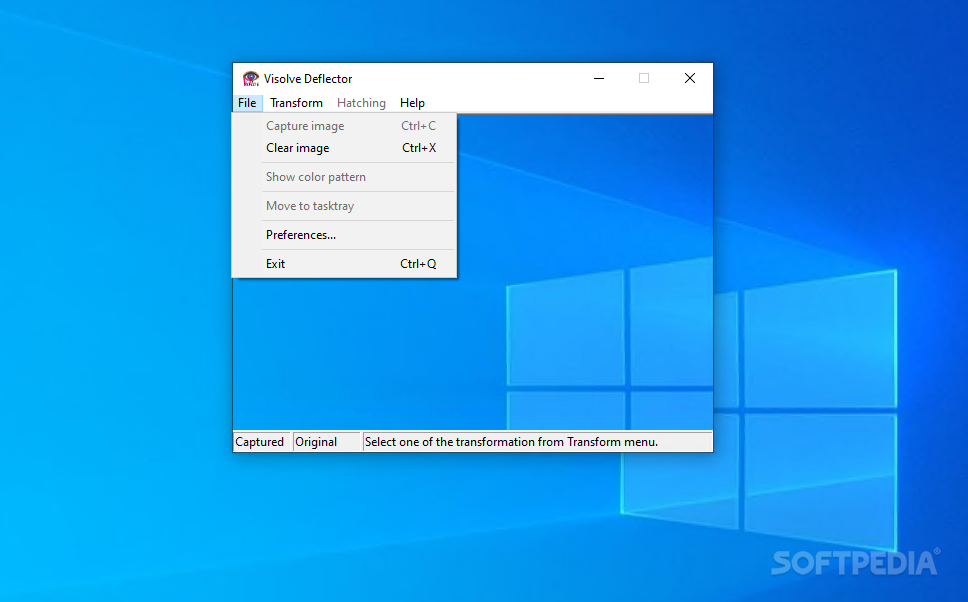
Task: Choose Exit from the File menu
Action: 344,264
